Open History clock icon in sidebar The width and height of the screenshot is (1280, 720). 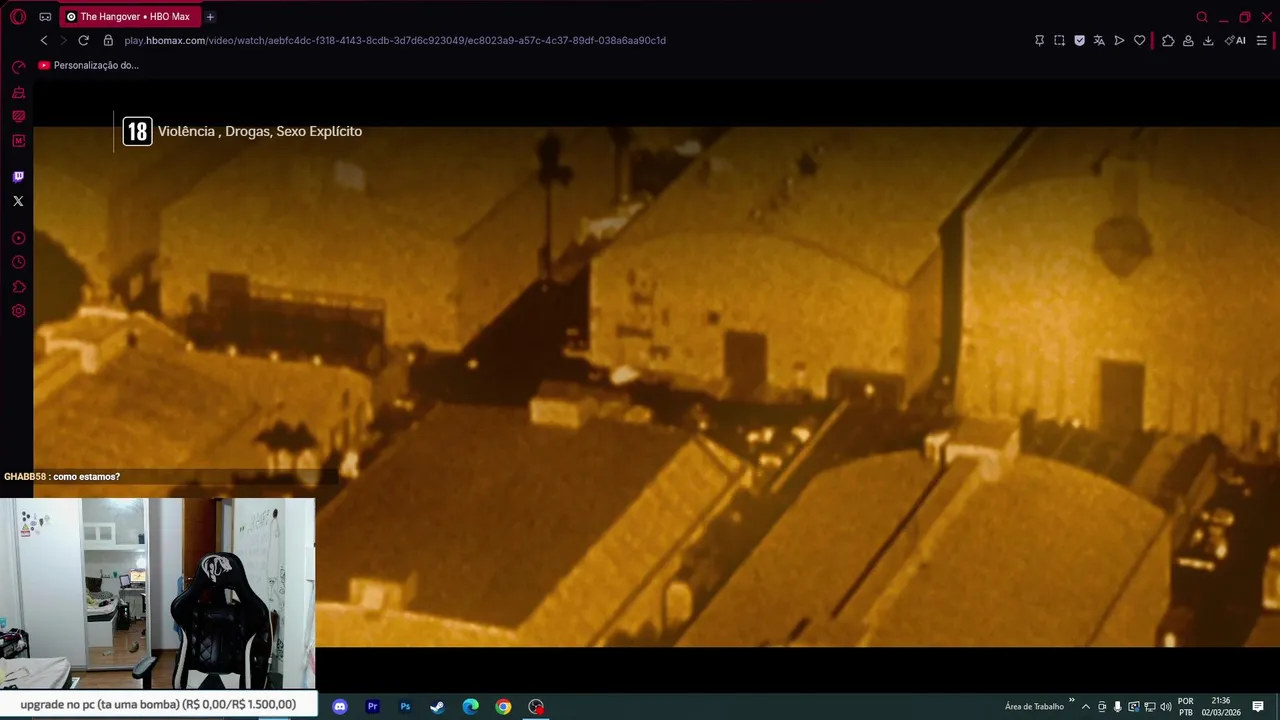(x=18, y=262)
